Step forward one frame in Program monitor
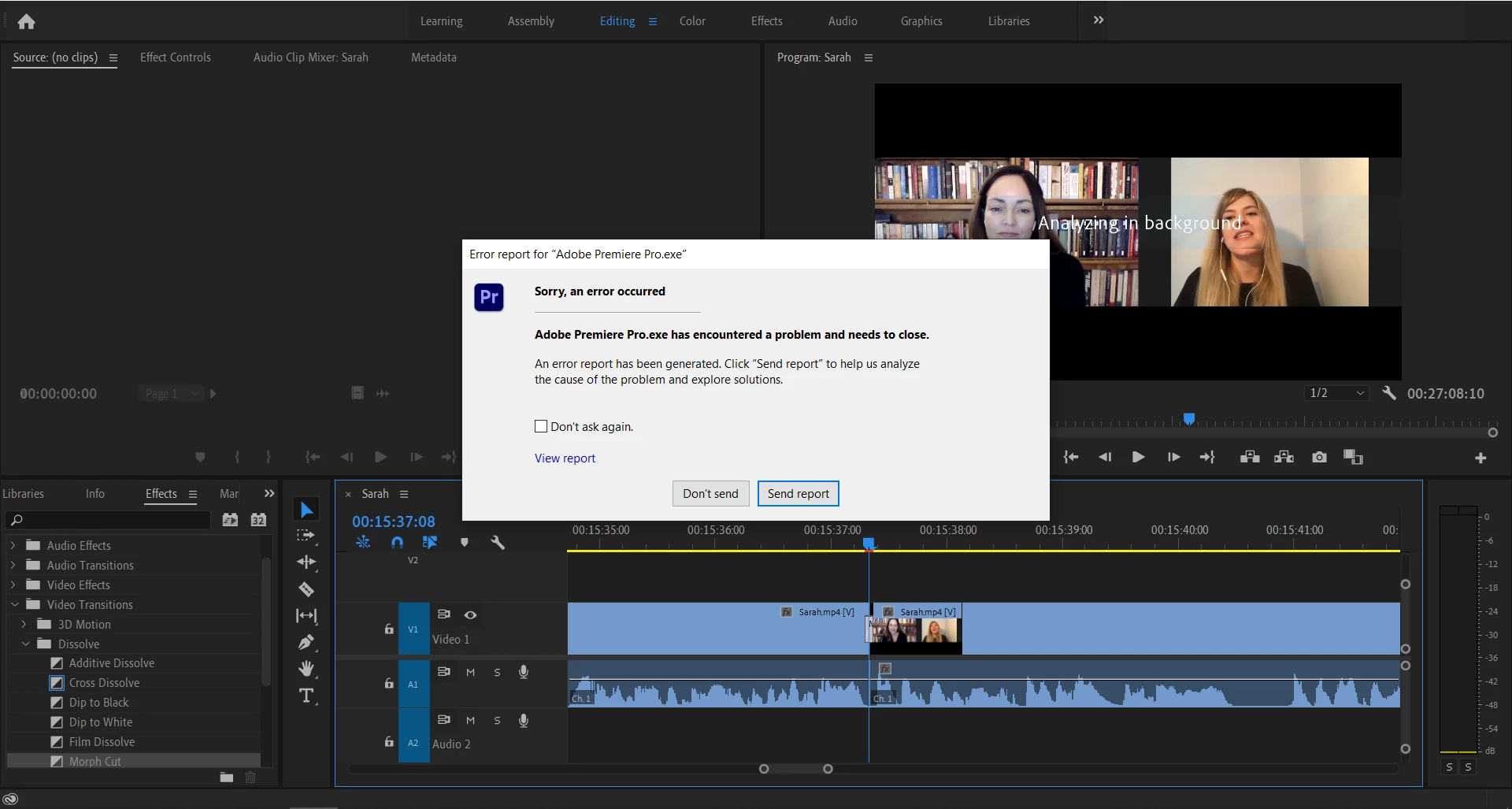The height and width of the screenshot is (809, 1512). point(1173,457)
